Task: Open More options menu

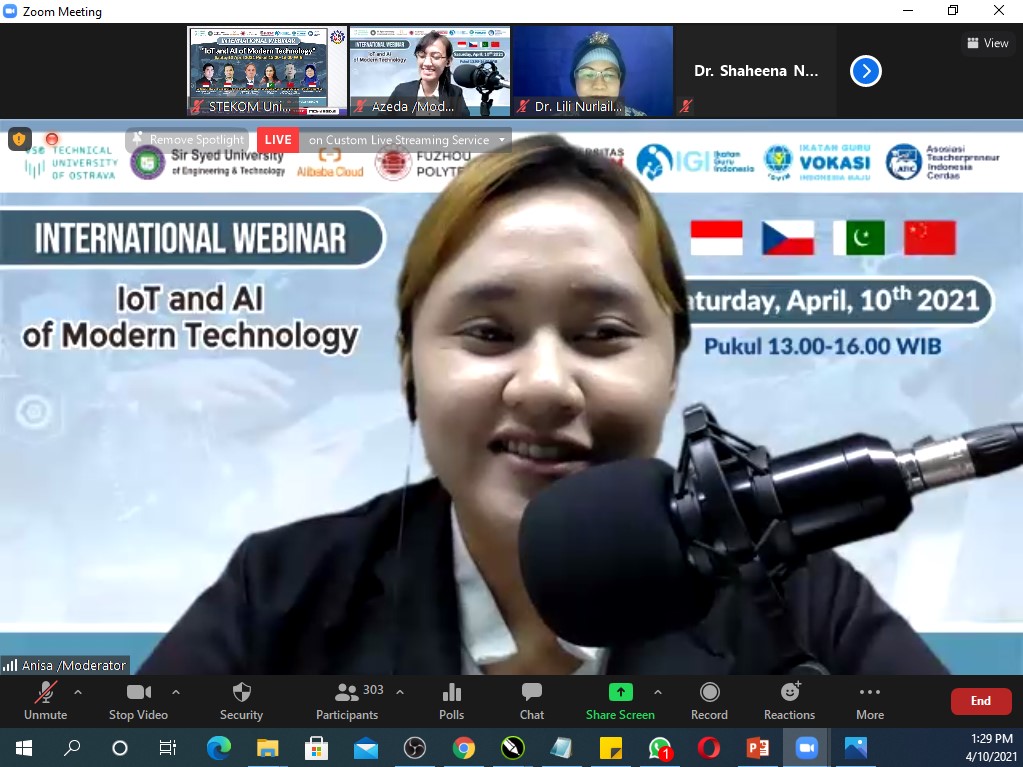Action: (870, 701)
